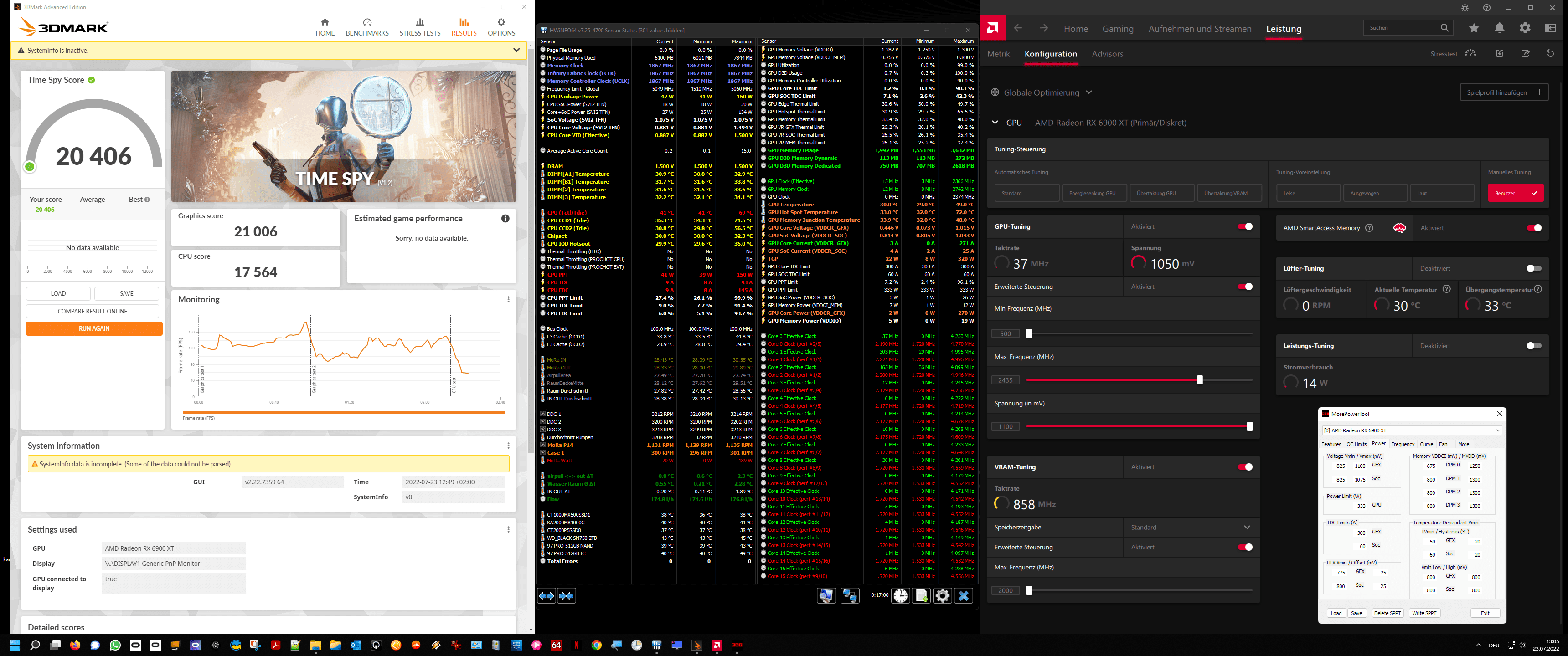Image resolution: width=1568 pixels, height=656 pixels.
Task: Toggle GPU-Tuning switch off
Action: [x=1245, y=226]
